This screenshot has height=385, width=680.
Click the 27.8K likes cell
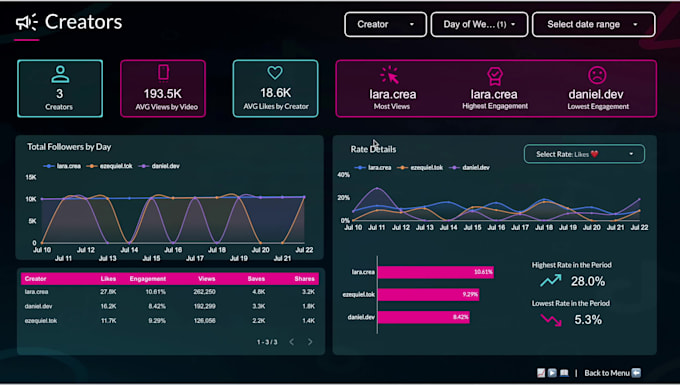click(108, 292)
